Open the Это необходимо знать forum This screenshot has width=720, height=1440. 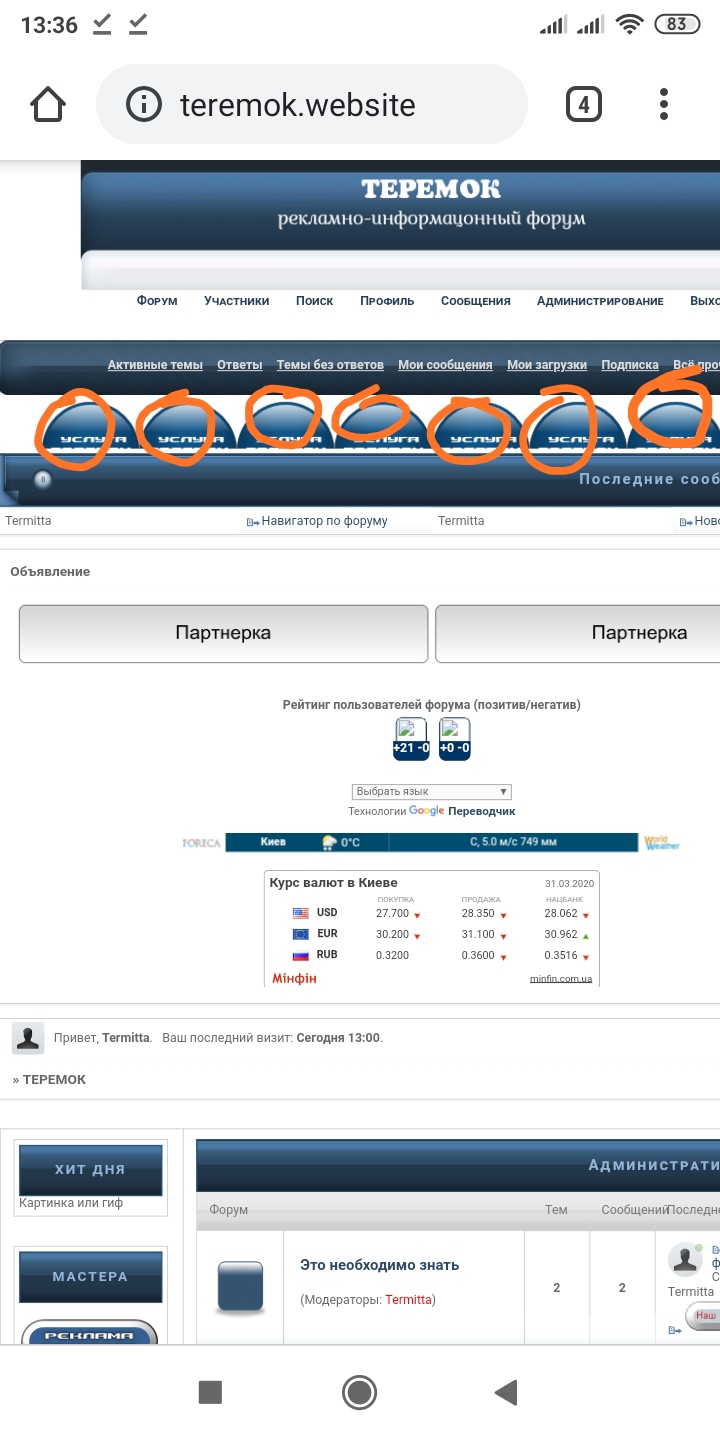pos(380,1265)
